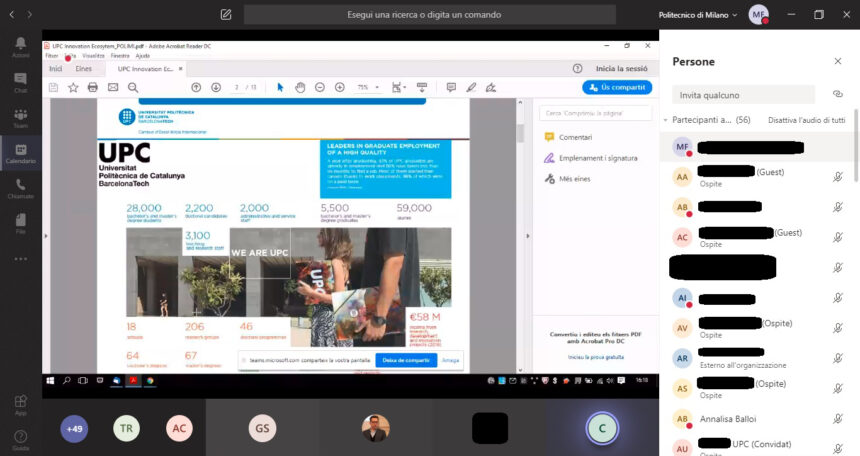Open the Fitxer menu in Acrobat
860x456 pixels.
pos(52,56)
